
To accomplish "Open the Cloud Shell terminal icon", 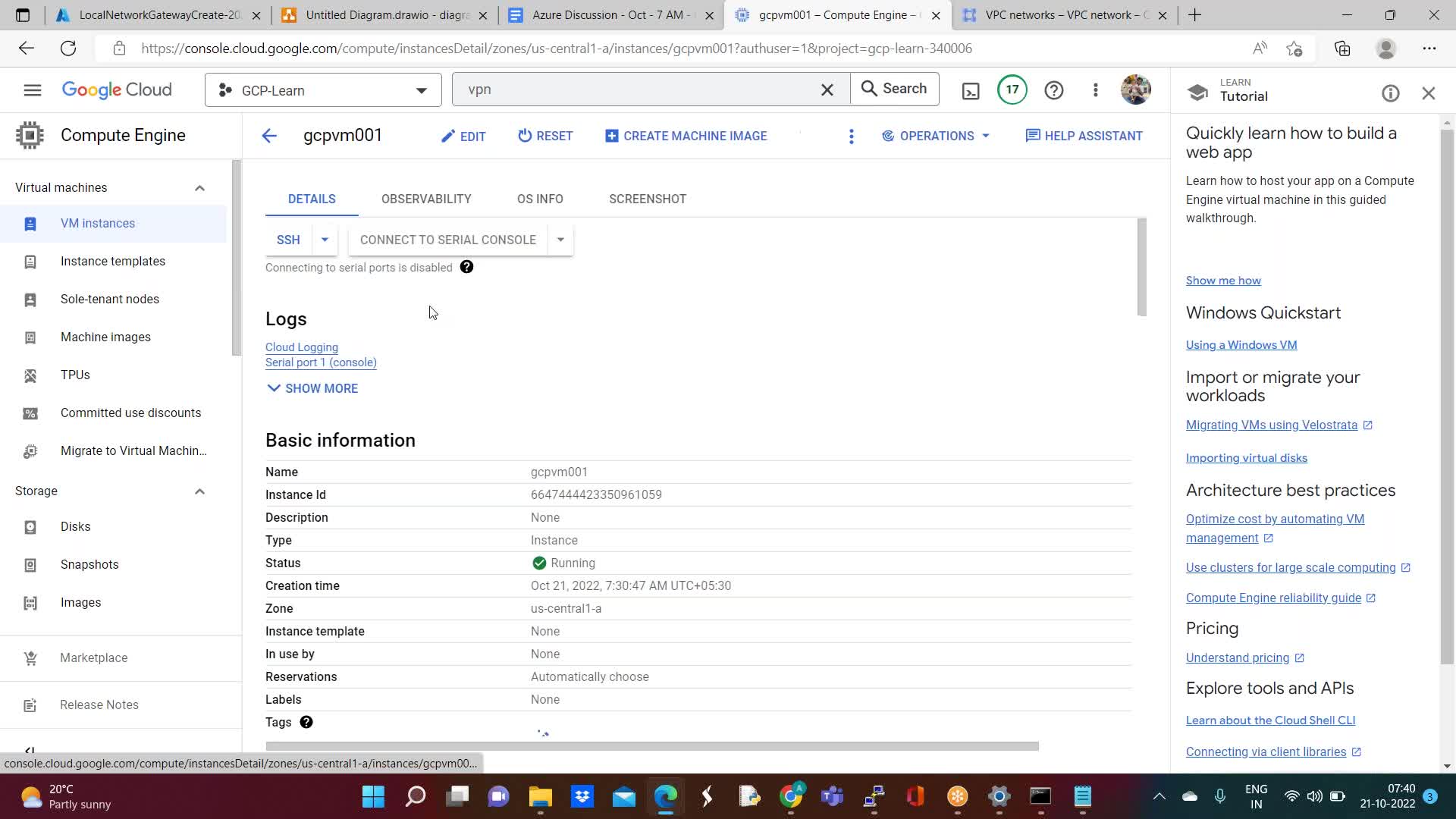I will pyautogui.click(x=971, y=89).
